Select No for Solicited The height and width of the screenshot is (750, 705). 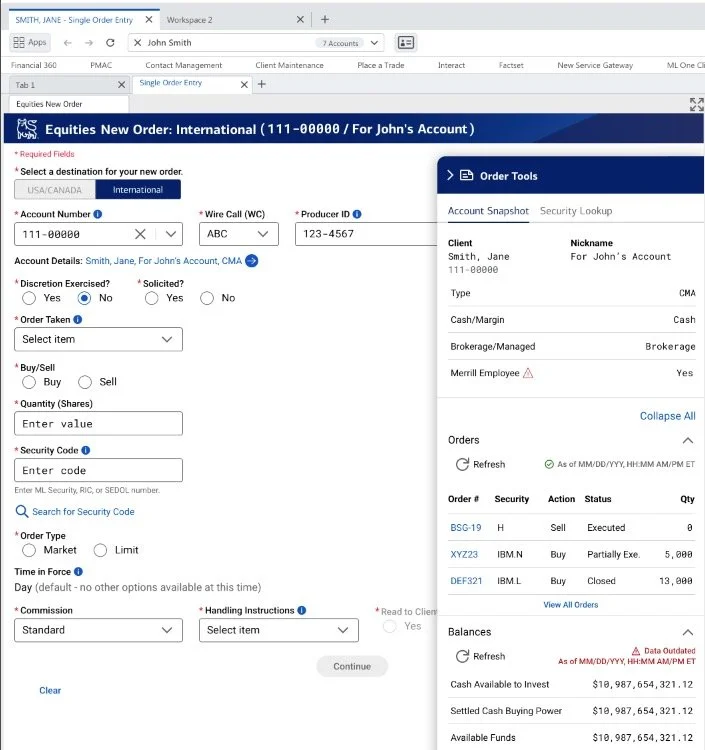[x=207, y=298]
